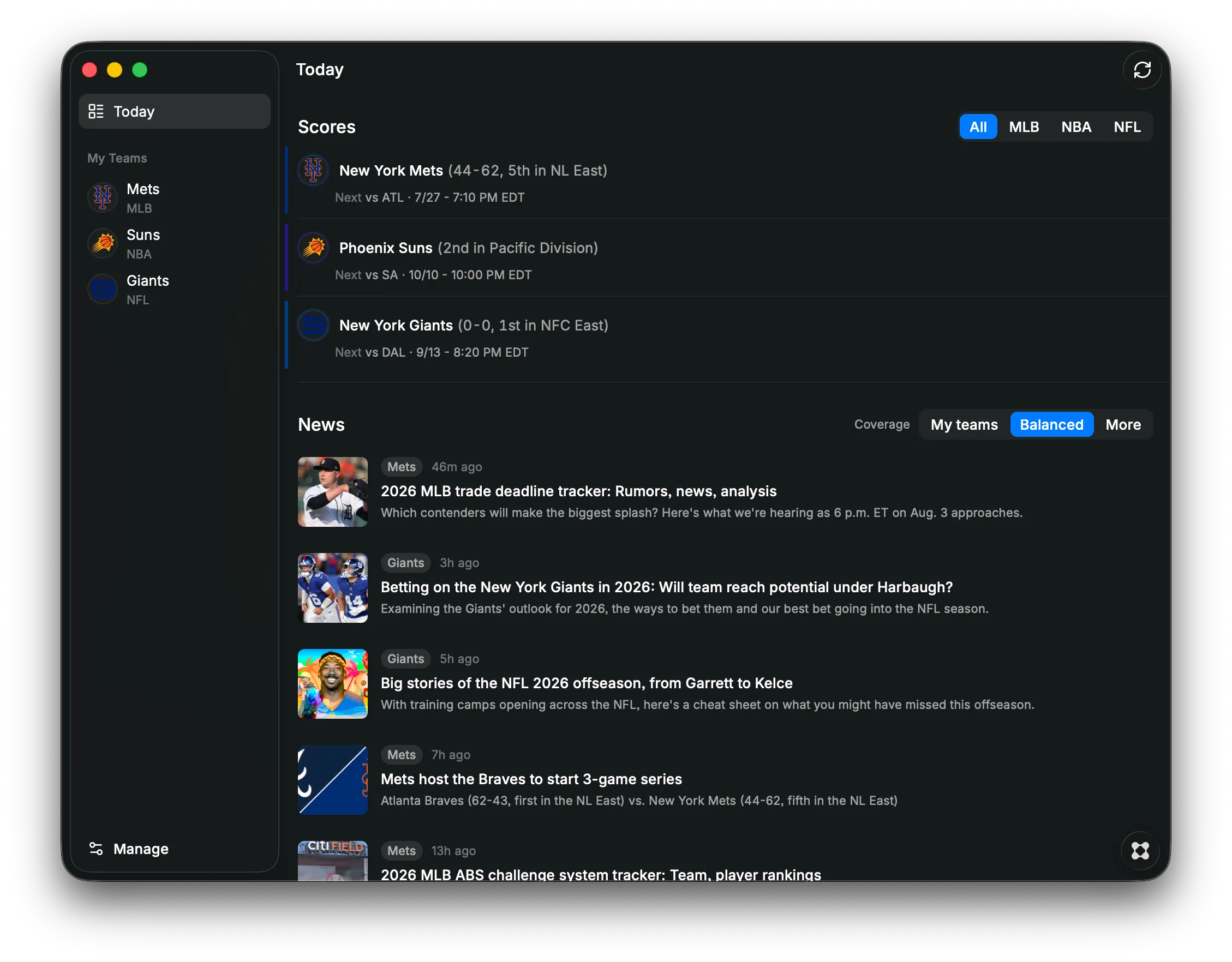1232x962 pixels.
Task: Click the 'News' section heading
Action: click(321, 425)
